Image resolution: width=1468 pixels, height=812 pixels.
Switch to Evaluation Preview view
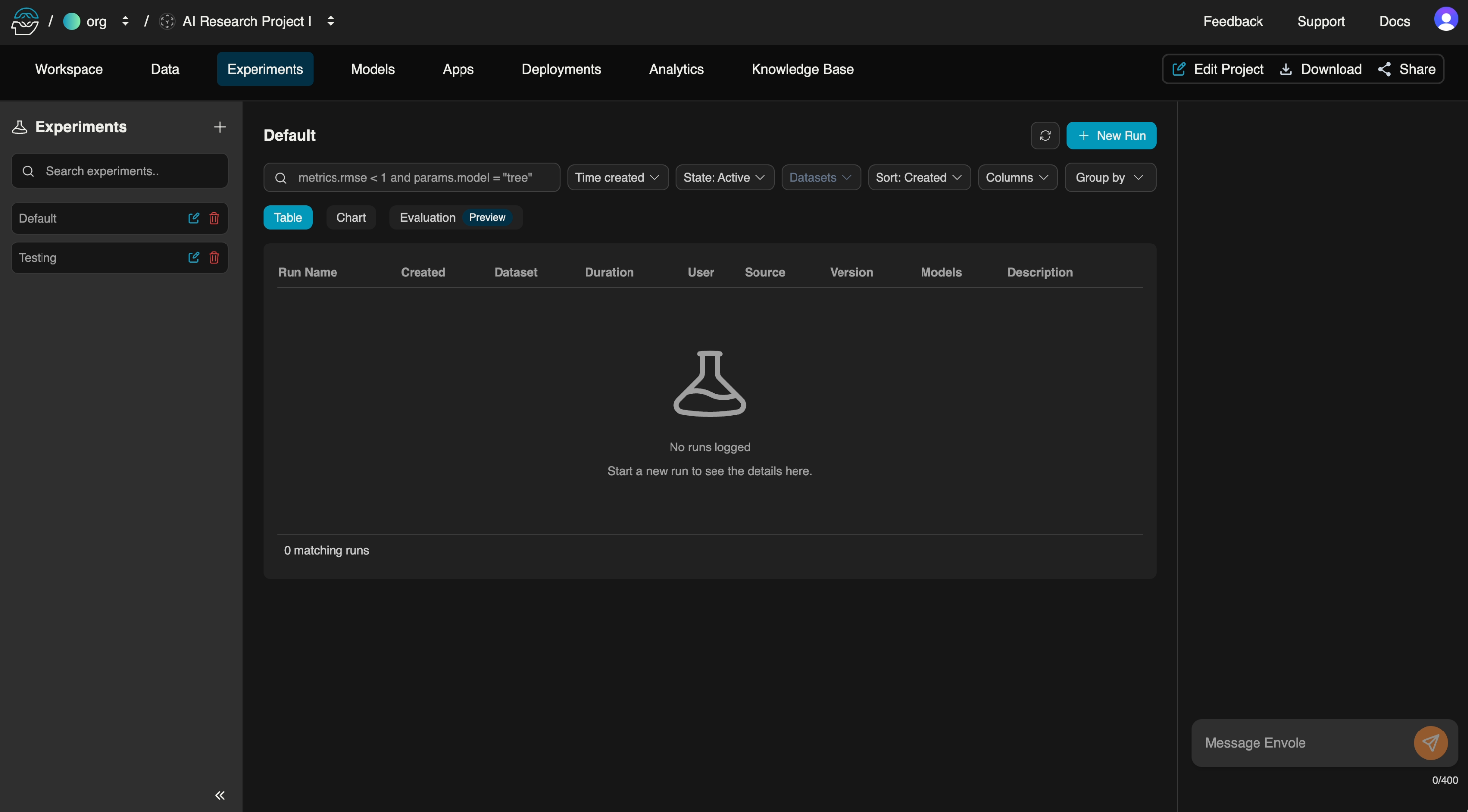pos(455,218)
